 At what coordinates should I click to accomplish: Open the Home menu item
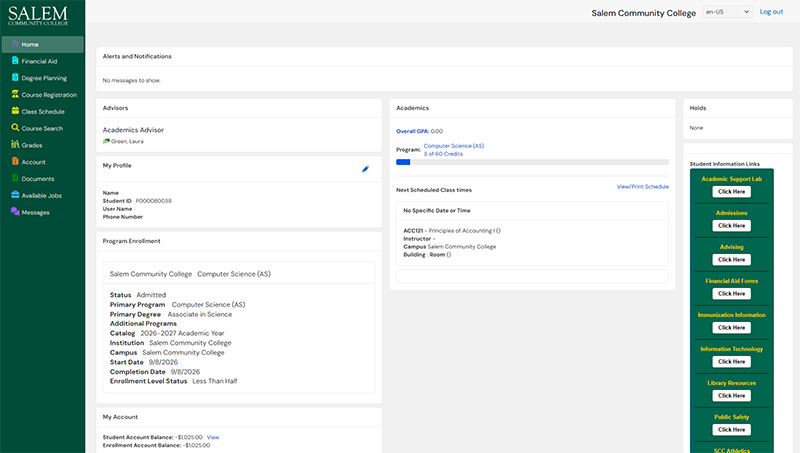[x=42, y=44]
